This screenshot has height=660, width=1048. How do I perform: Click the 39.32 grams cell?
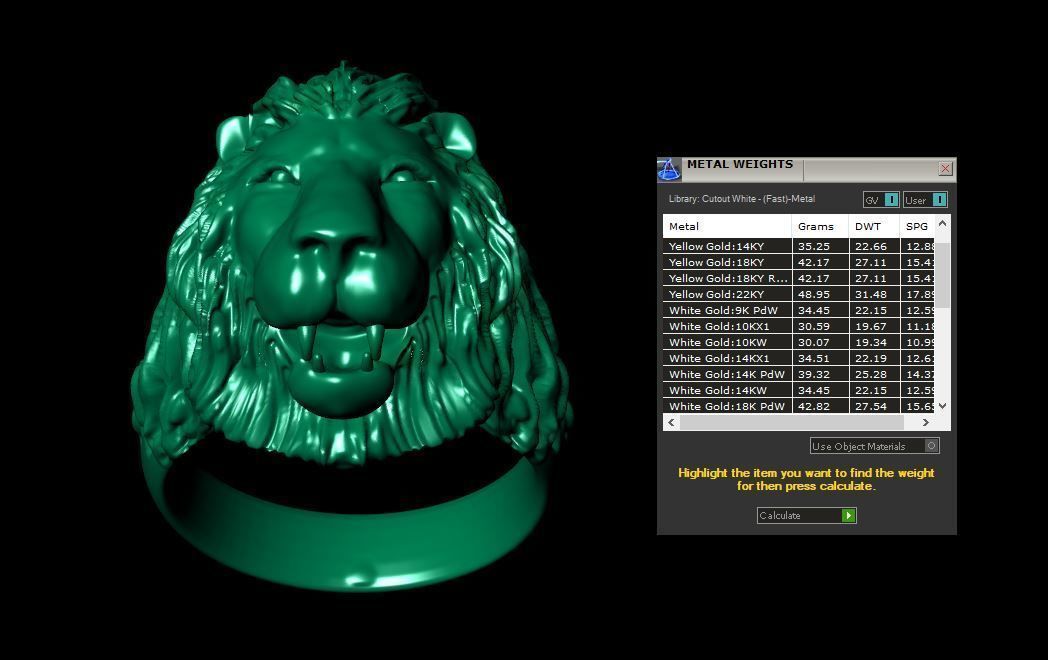click(x=820, y=374)
